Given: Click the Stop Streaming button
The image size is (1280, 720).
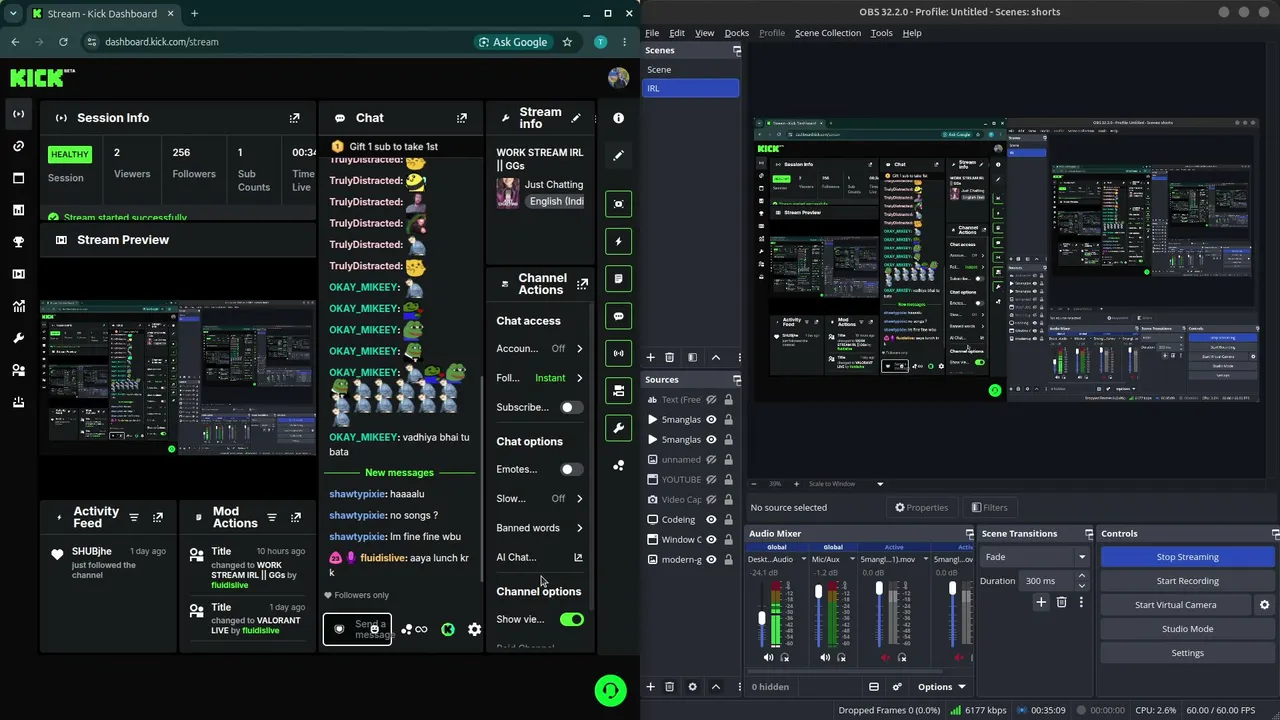Looking at the screenshot, I should pos(1188,557).
